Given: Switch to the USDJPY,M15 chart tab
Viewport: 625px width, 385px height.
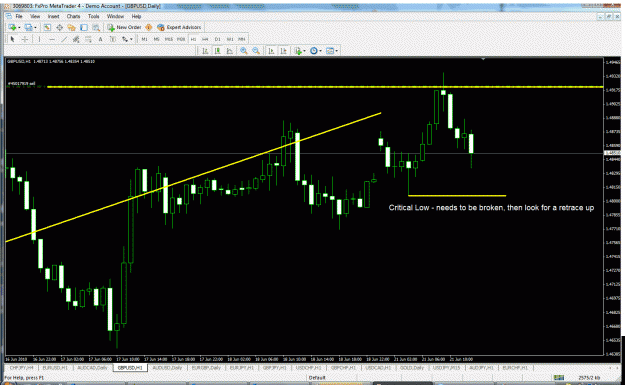Looking at the screenshot, I should [x=446, y=368].
